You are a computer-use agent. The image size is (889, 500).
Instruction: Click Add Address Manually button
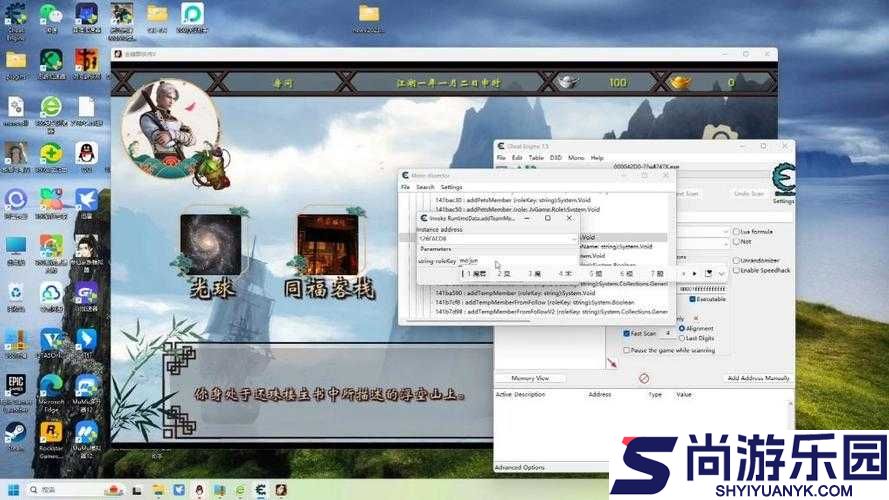(758, 378)
